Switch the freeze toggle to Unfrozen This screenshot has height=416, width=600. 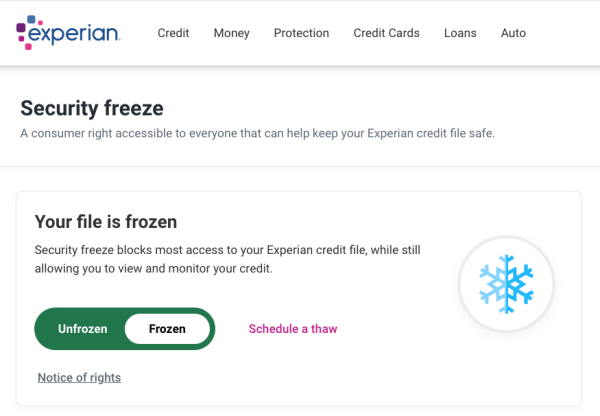(x=82, y=329)
